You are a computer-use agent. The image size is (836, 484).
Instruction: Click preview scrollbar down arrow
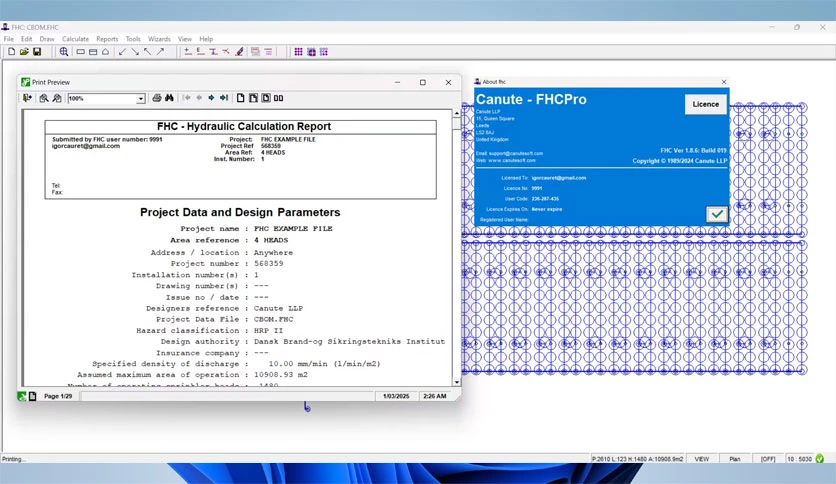(456, 382)
